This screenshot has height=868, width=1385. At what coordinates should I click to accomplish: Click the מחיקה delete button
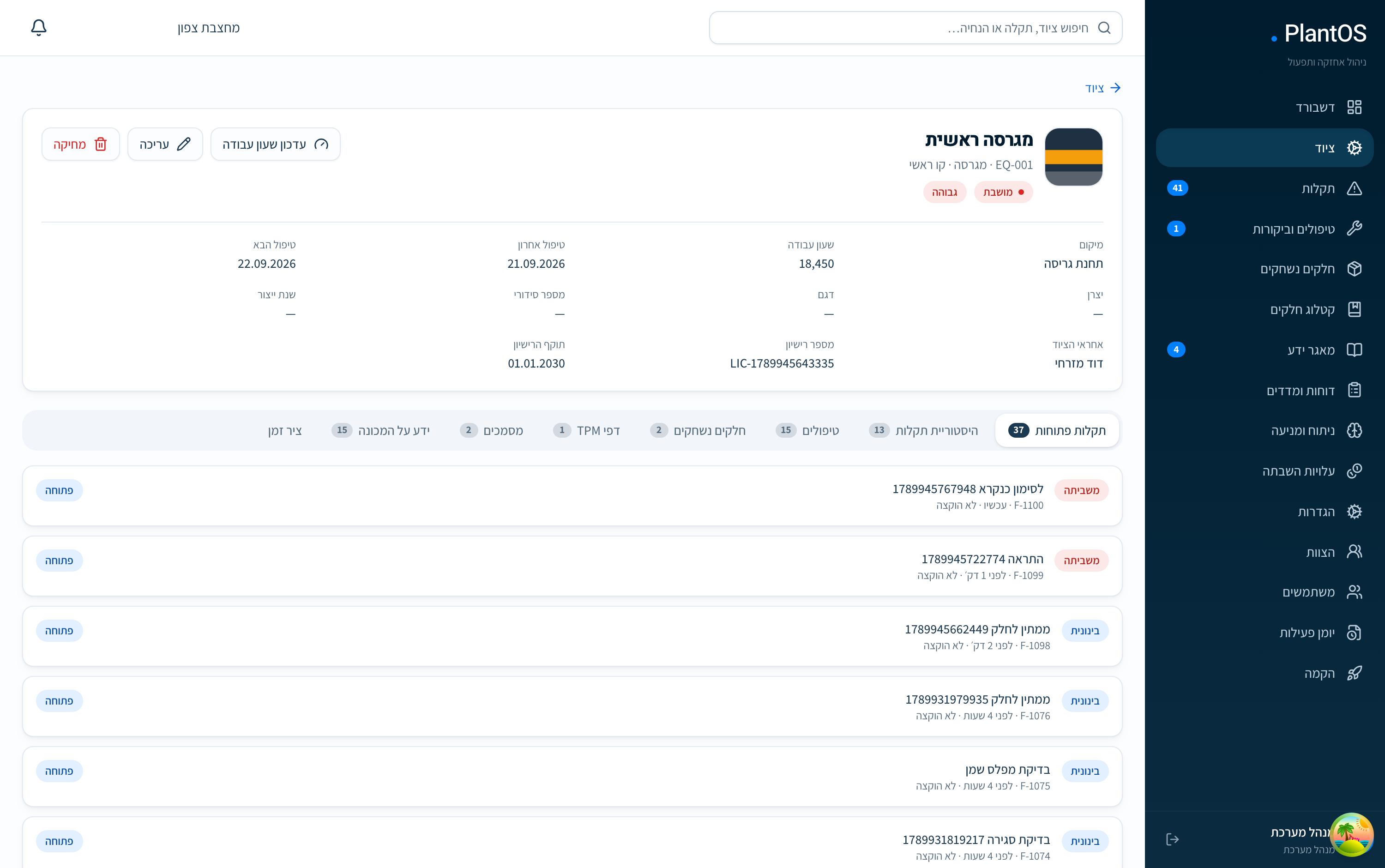(80, 144)
